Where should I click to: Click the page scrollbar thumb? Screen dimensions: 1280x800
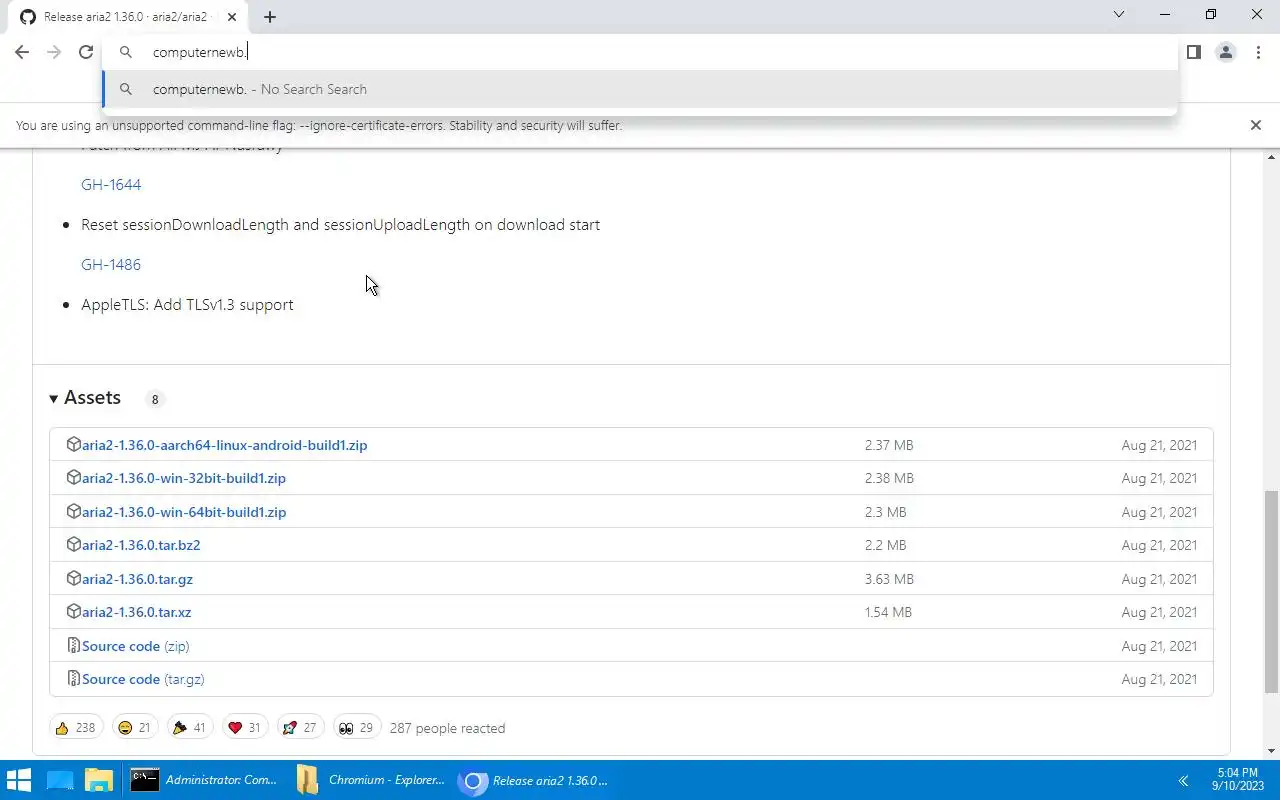(x=1271, y=592)
